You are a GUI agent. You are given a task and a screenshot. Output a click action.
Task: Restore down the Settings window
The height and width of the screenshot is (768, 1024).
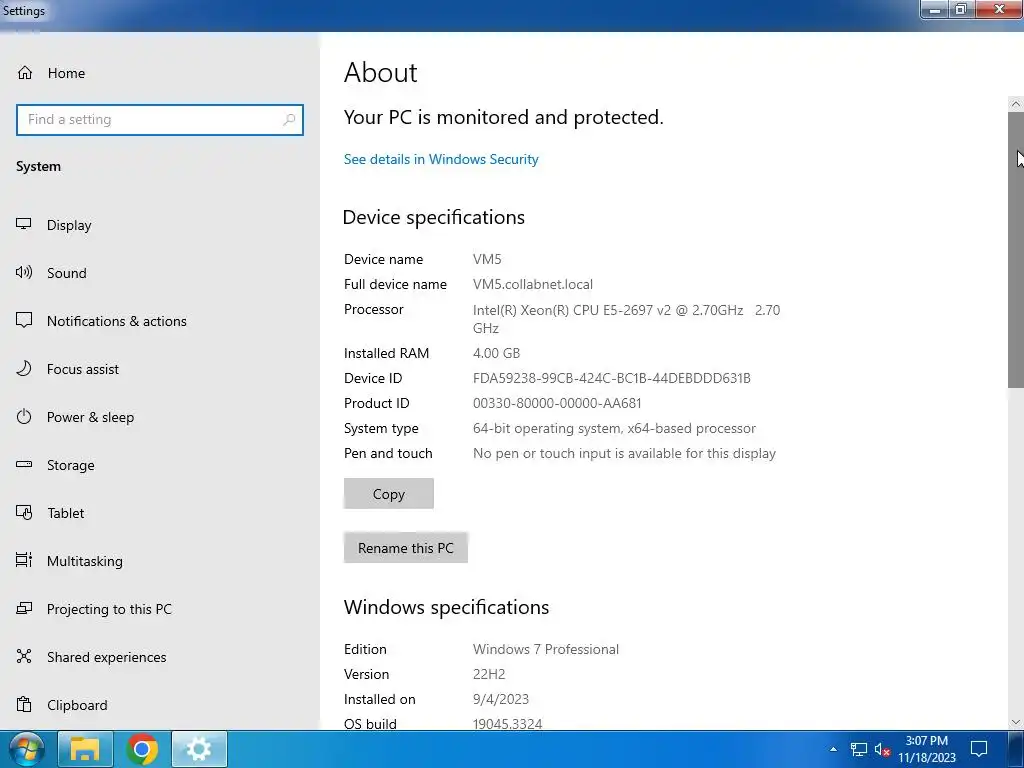[961, 10]
